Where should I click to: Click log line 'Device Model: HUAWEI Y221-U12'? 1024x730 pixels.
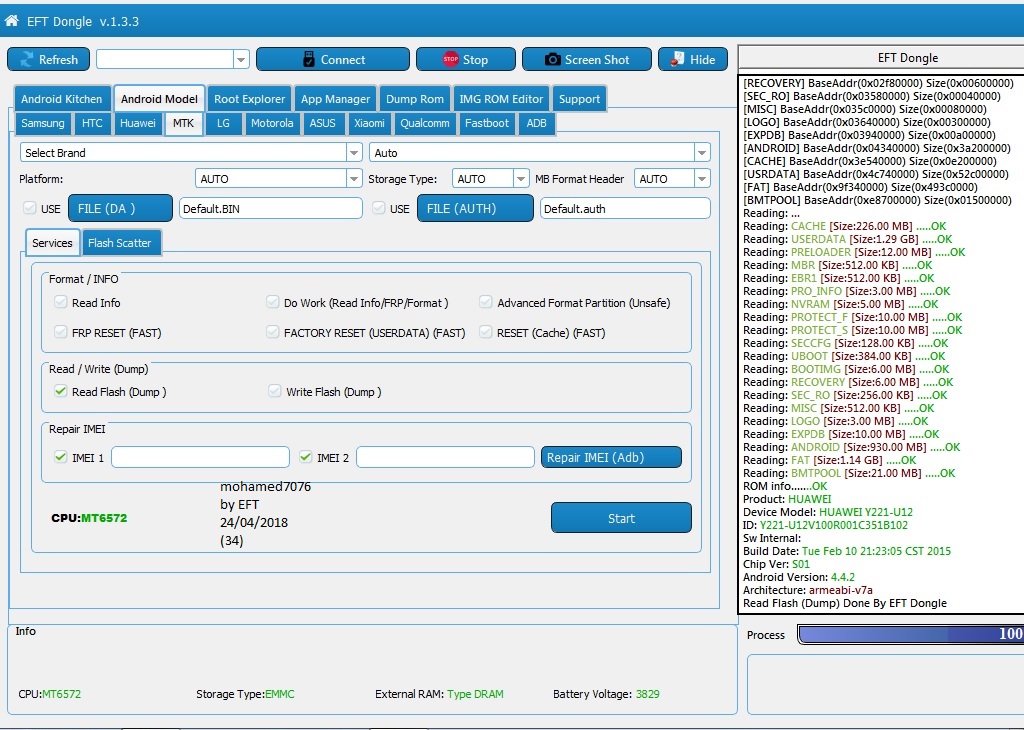(x=827, y=512)
